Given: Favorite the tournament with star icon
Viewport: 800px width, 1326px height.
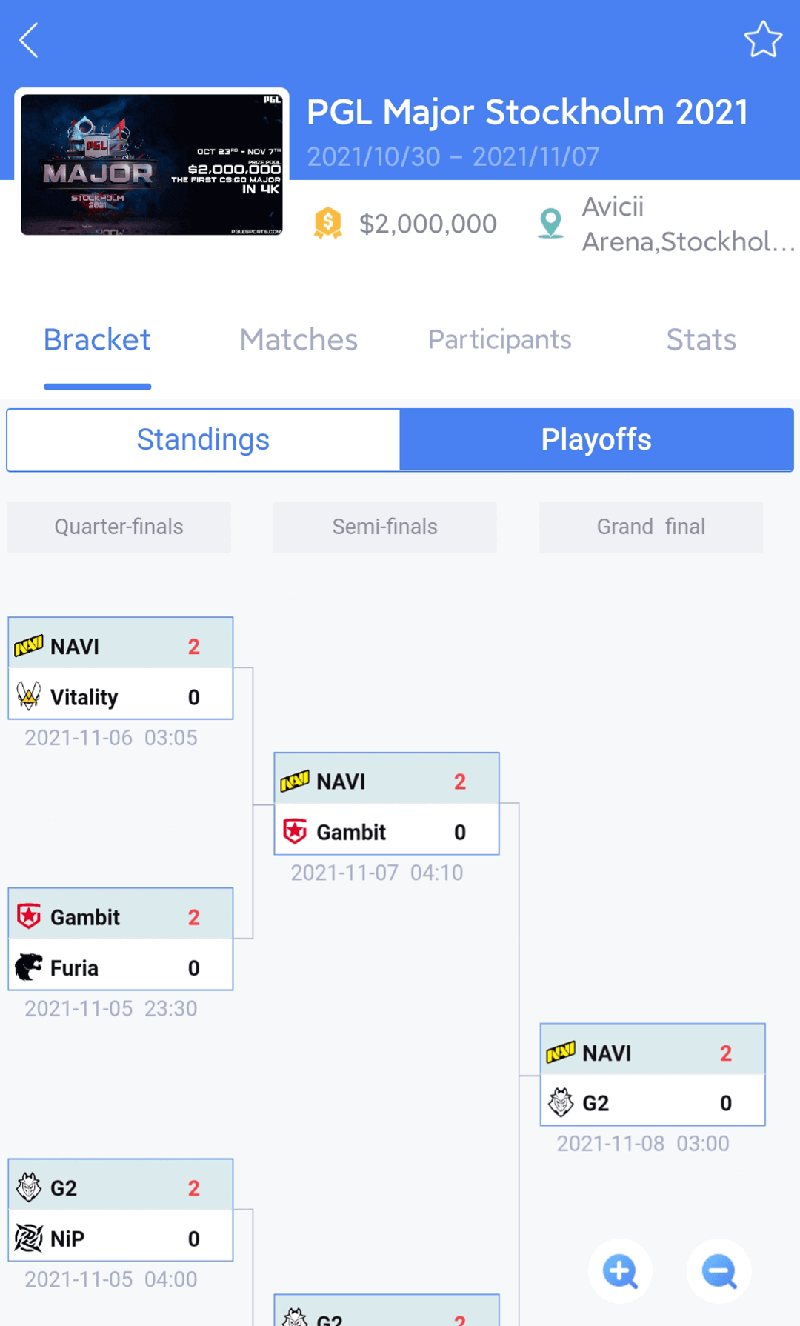Looking at the screenshot, I should tap(762, 40).
